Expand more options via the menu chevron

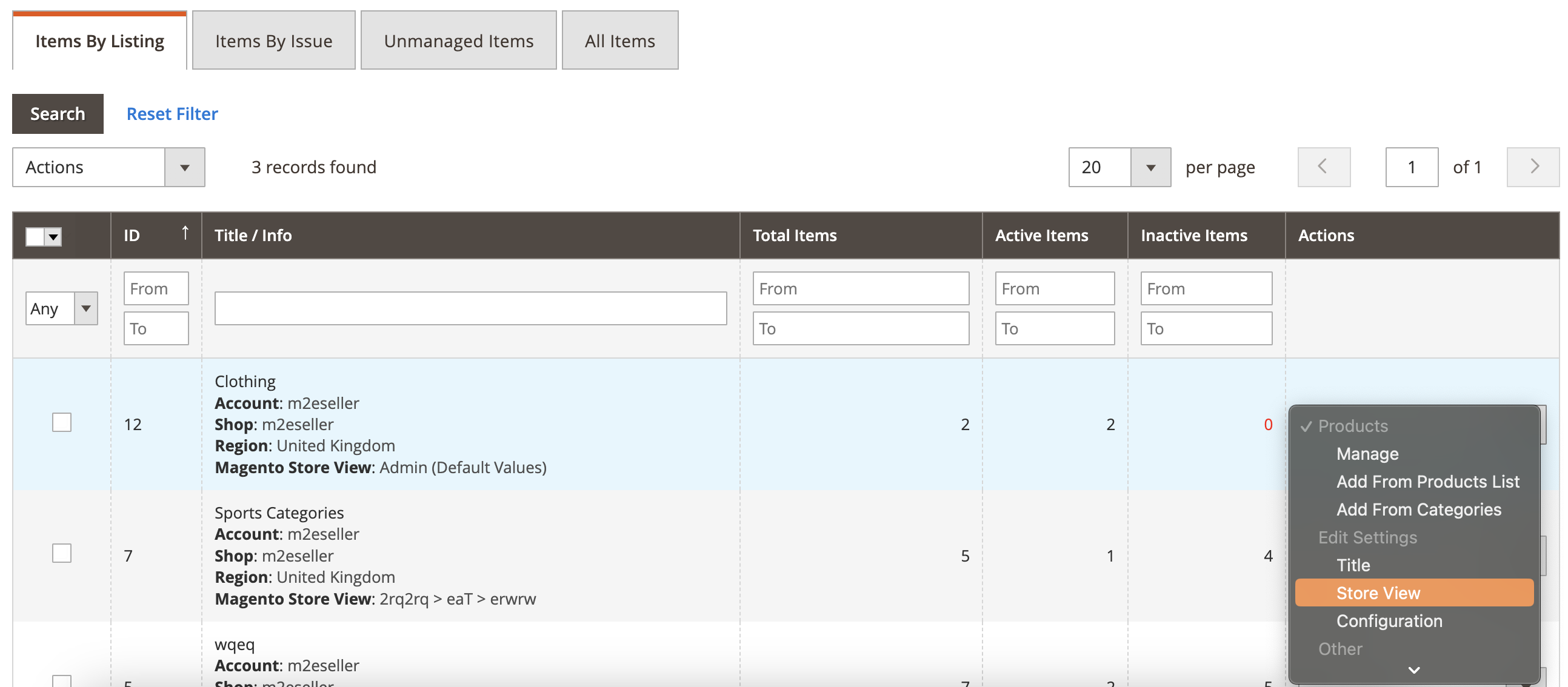[1413, 669]
